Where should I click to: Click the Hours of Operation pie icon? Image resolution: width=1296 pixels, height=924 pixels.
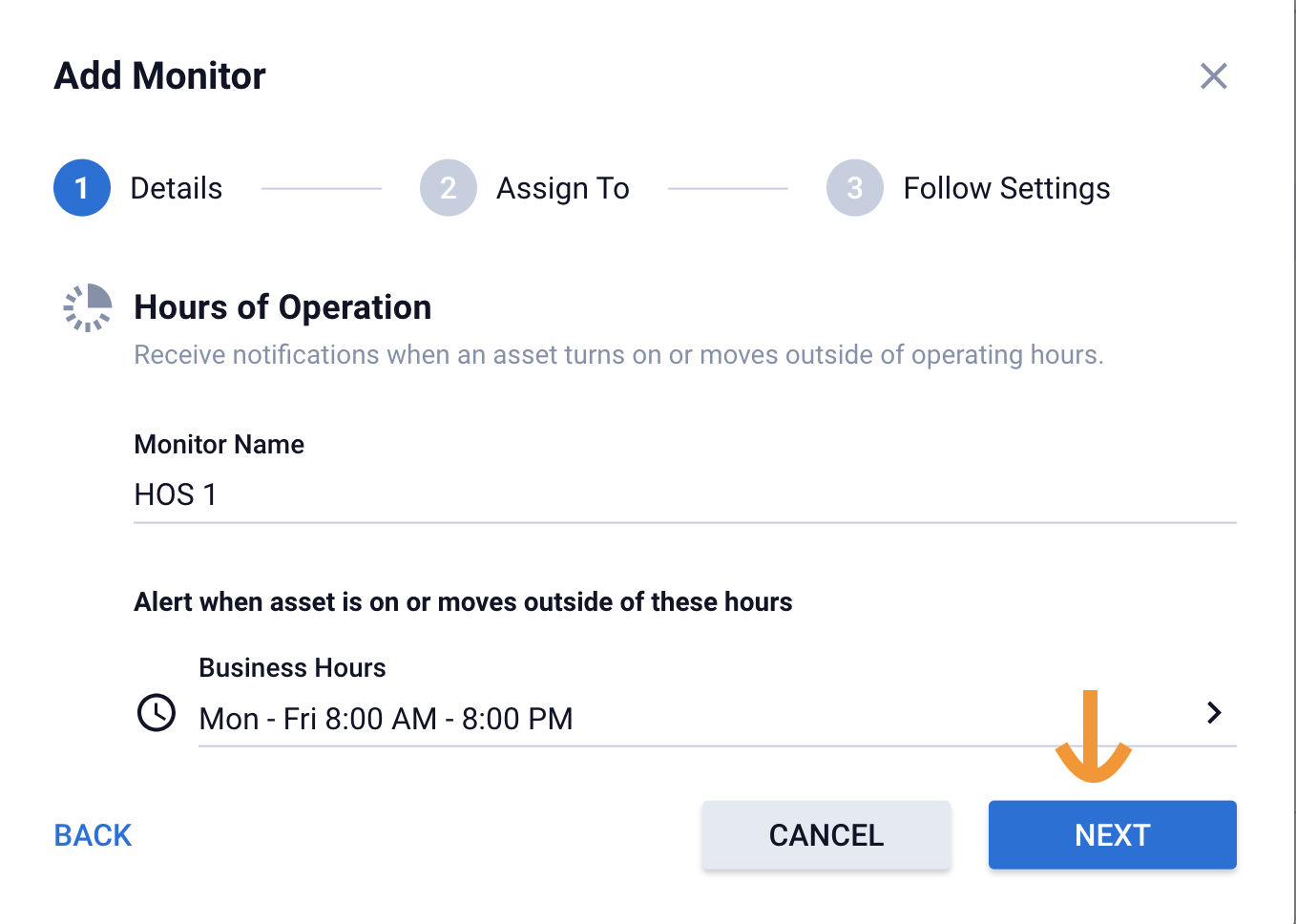88,307
